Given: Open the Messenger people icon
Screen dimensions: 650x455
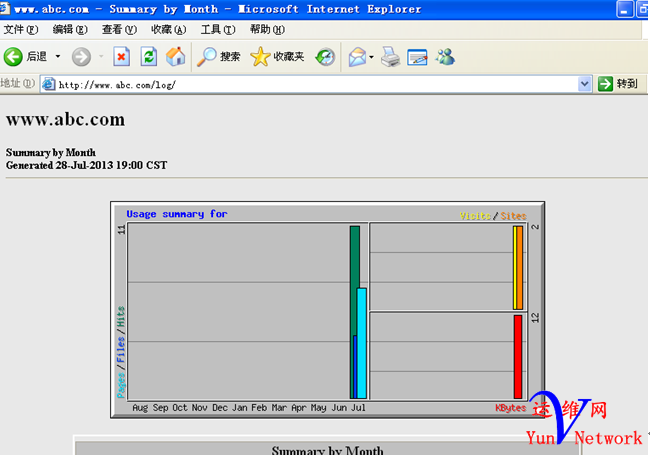Looking at the screenshot, I should (445, 57).
